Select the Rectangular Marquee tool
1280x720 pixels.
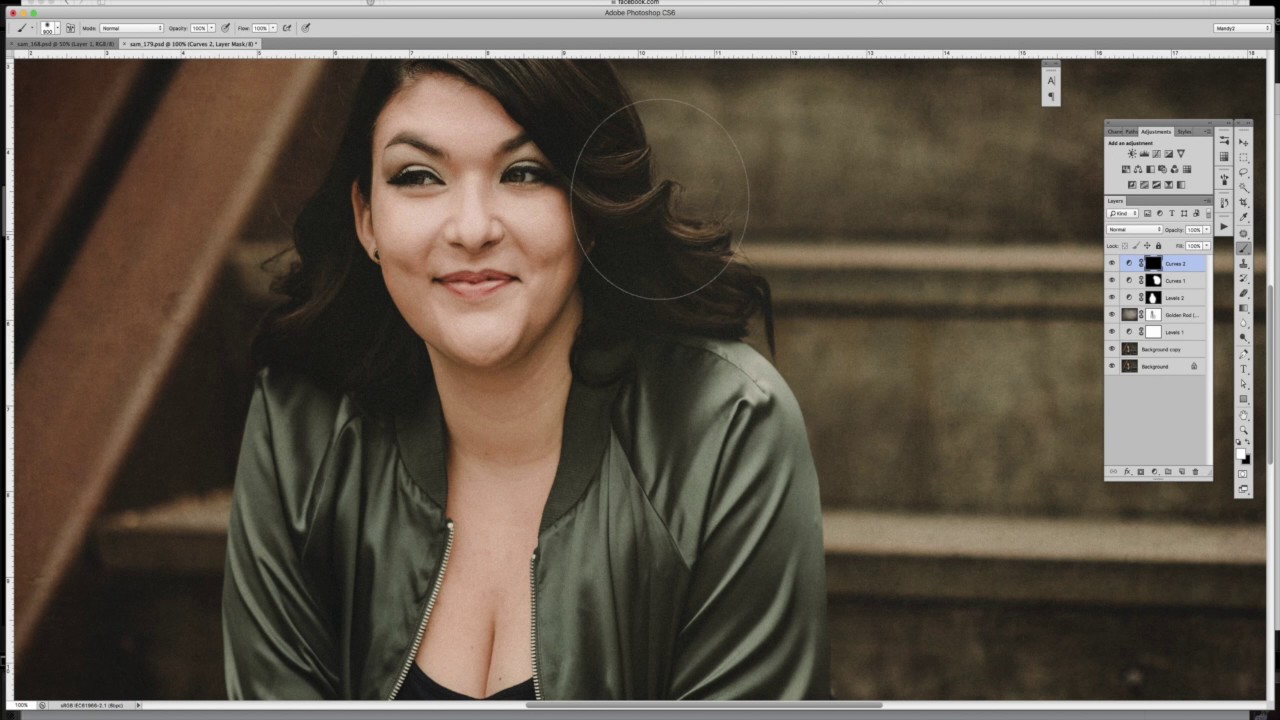coord(1244,157)
